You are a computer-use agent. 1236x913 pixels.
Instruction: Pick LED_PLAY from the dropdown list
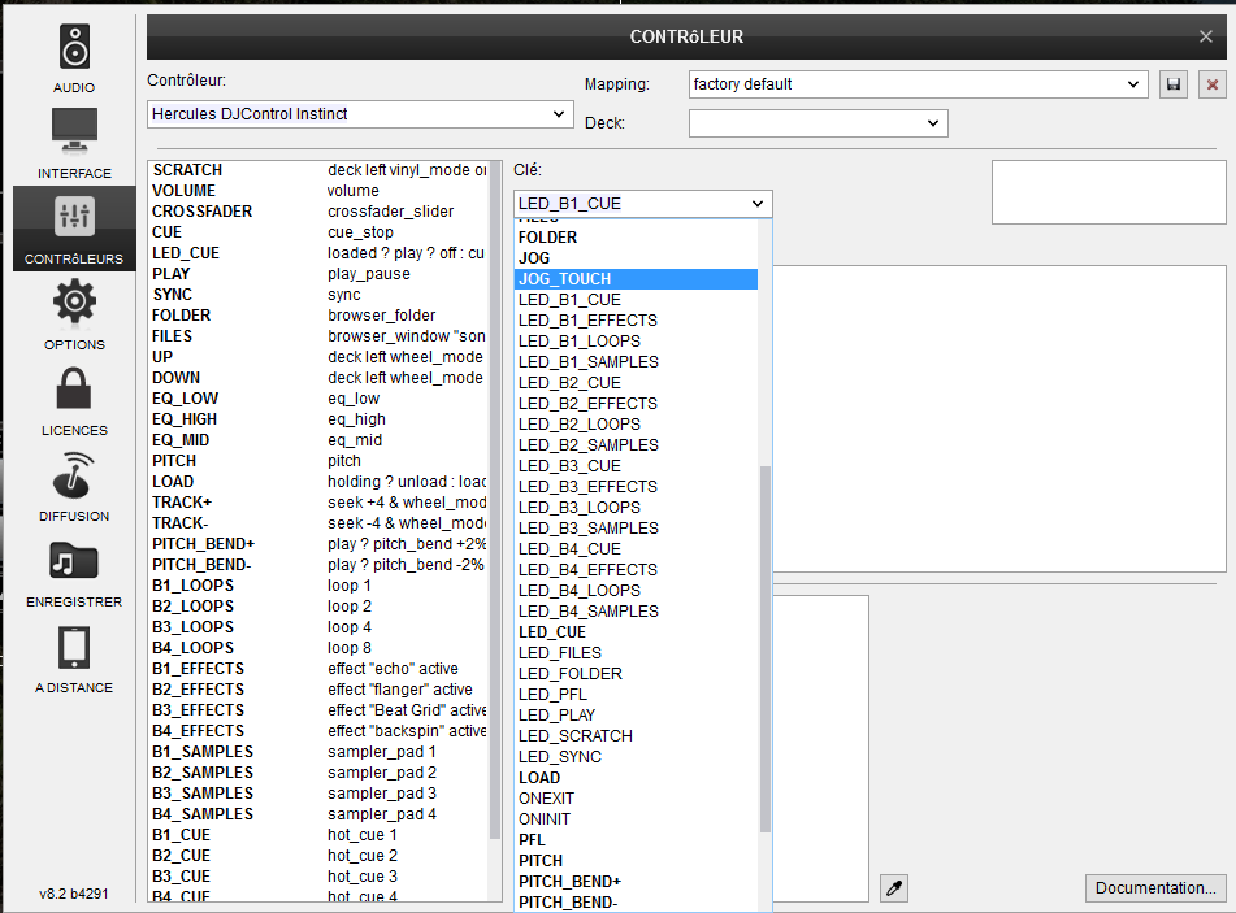pos(636,715)
